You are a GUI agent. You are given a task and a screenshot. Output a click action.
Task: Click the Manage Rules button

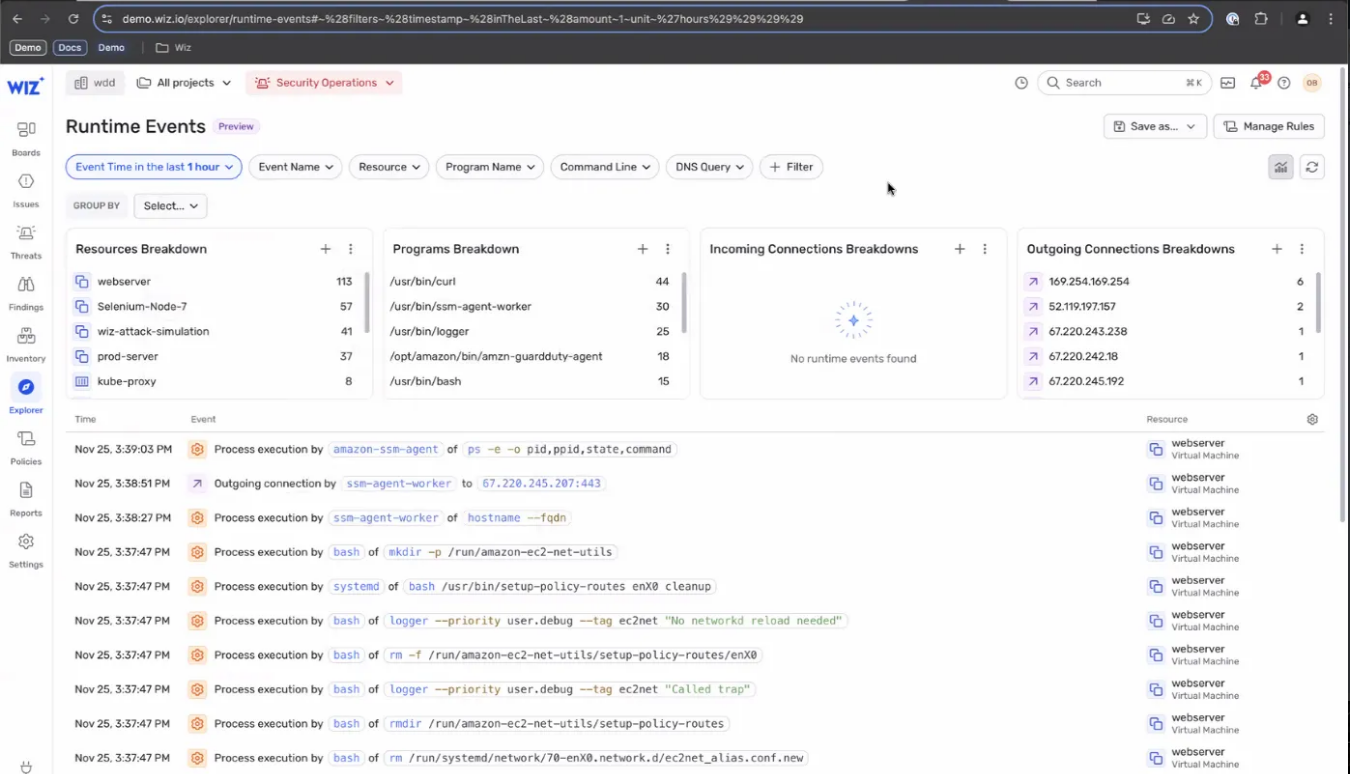click(1268, 126)
